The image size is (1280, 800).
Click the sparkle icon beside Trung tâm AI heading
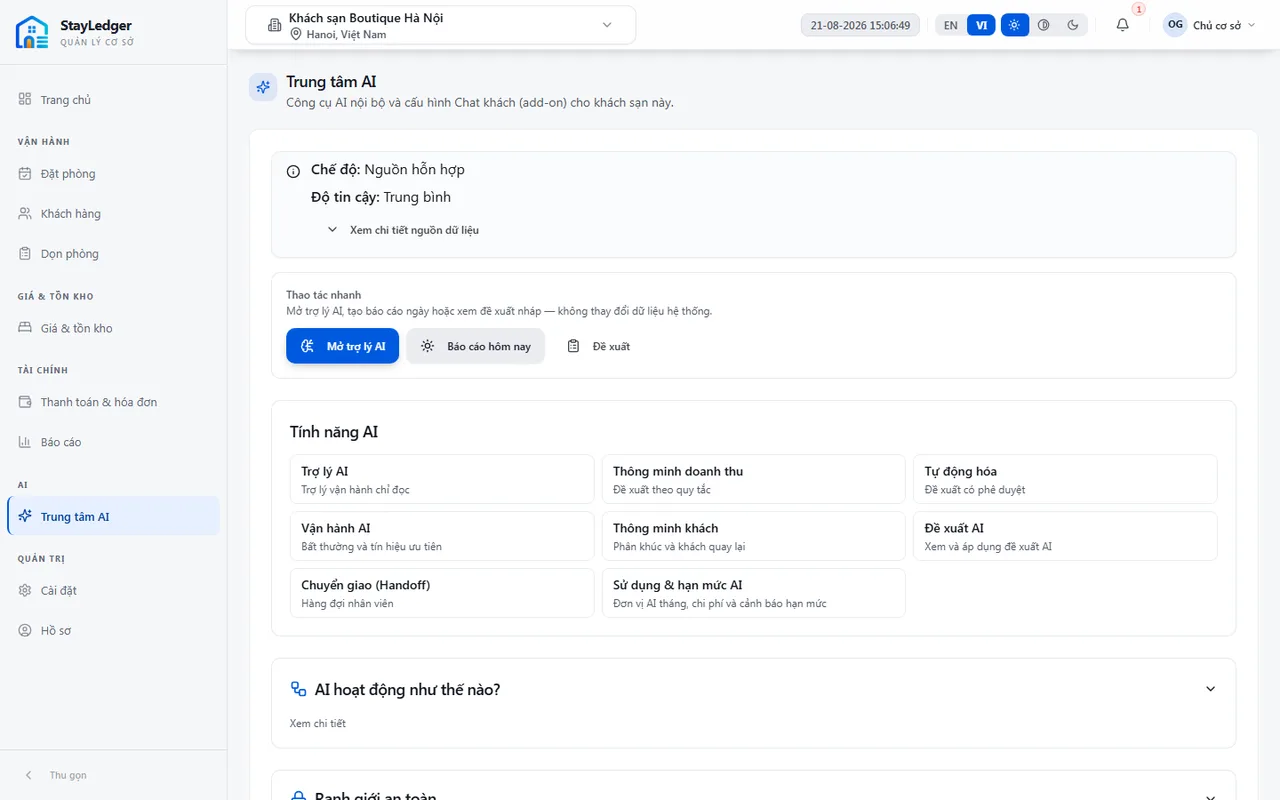point(263,88)
